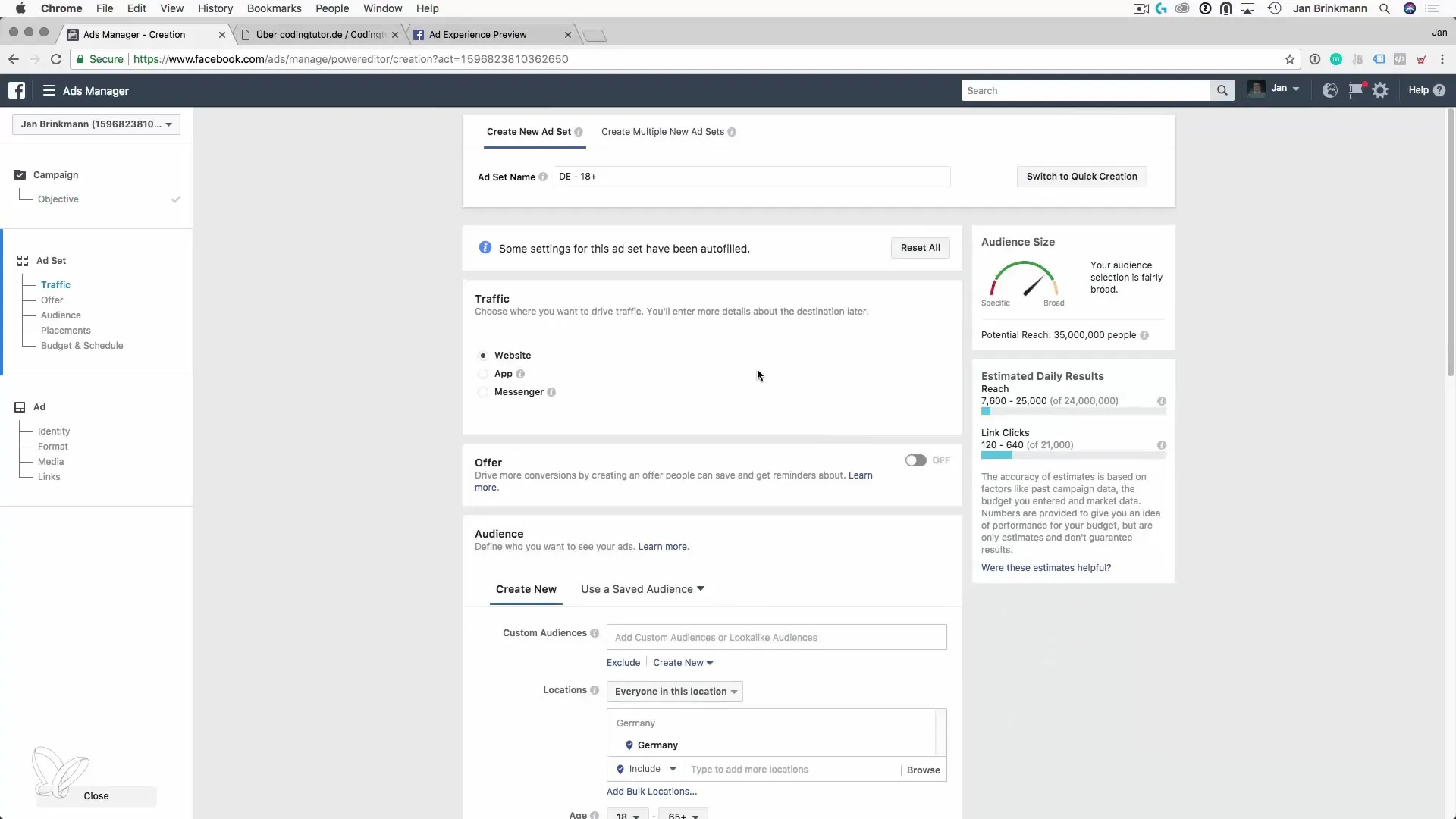Toggle the Offer switch on
Viewport: 1456px width, 819px height.
click(x=915, y=460)
